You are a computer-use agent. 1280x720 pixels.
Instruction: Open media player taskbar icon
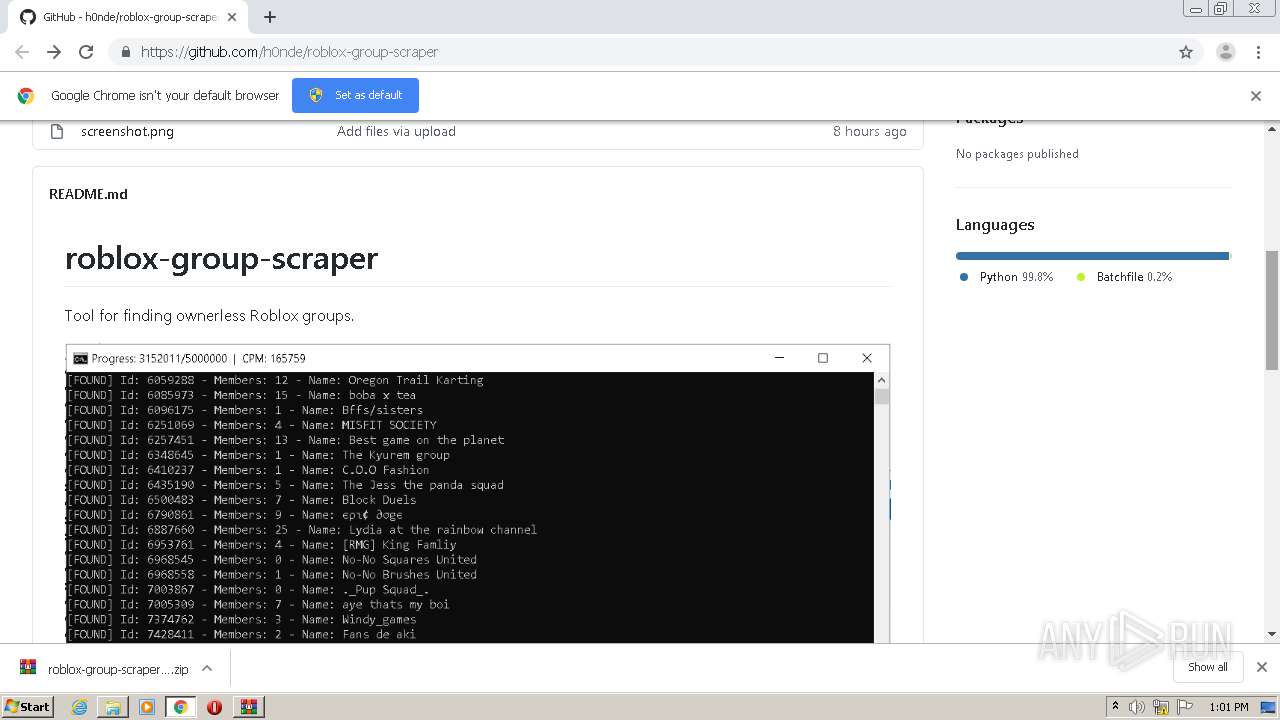(147, 707)
